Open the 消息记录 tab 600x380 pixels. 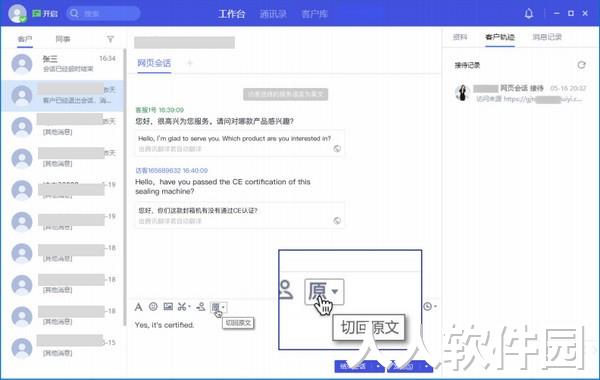[x=547, y=37]
